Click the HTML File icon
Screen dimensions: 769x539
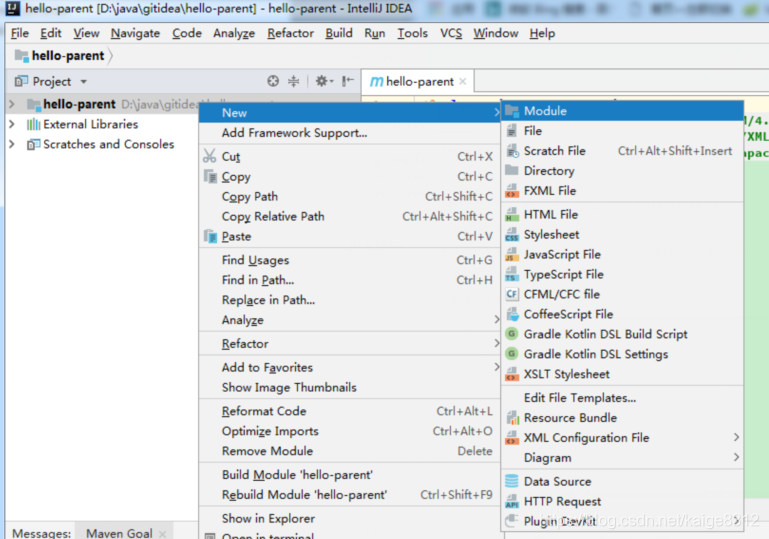(x=512, y=215)
